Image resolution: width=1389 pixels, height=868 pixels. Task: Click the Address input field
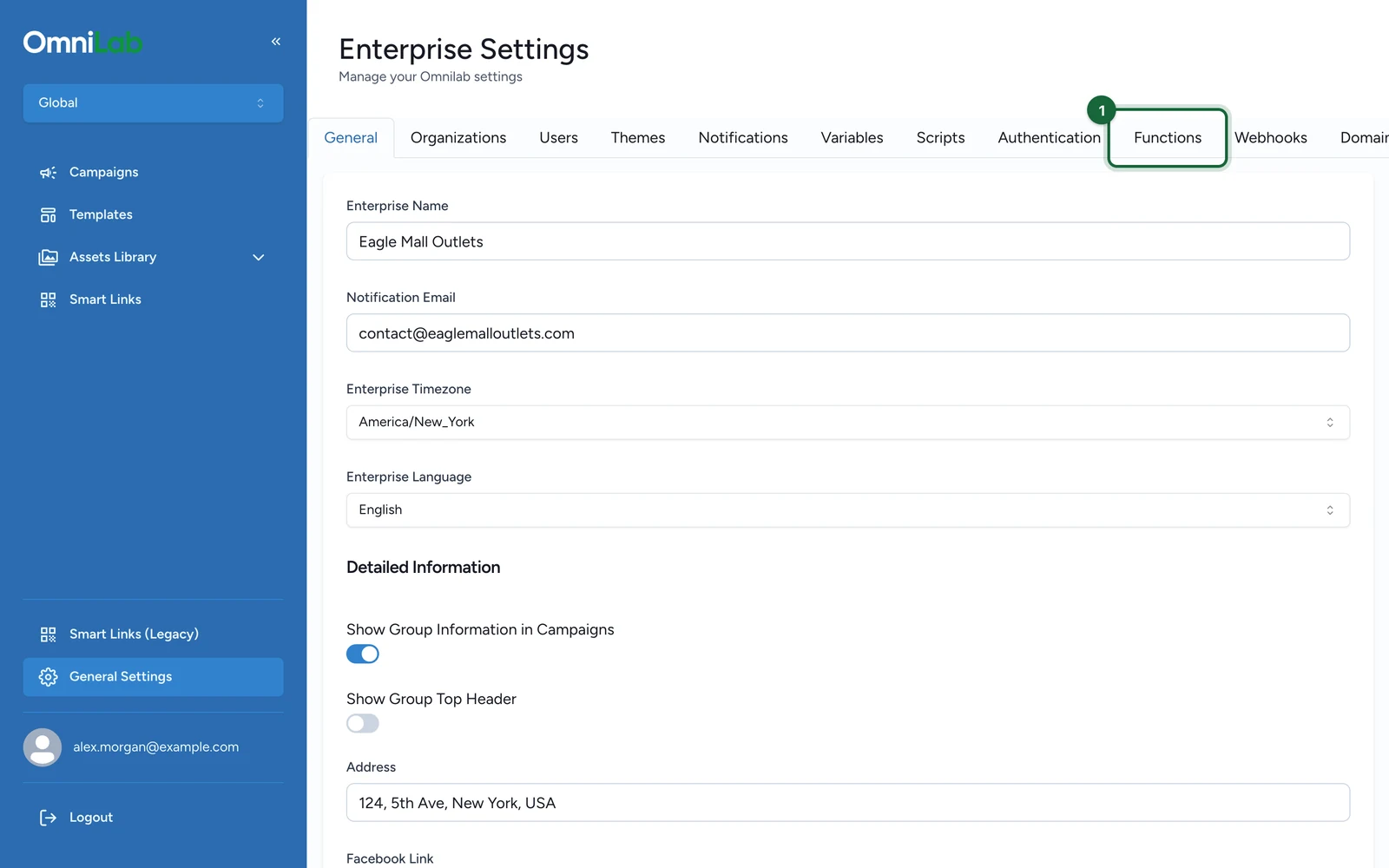[x=847, y=803]
